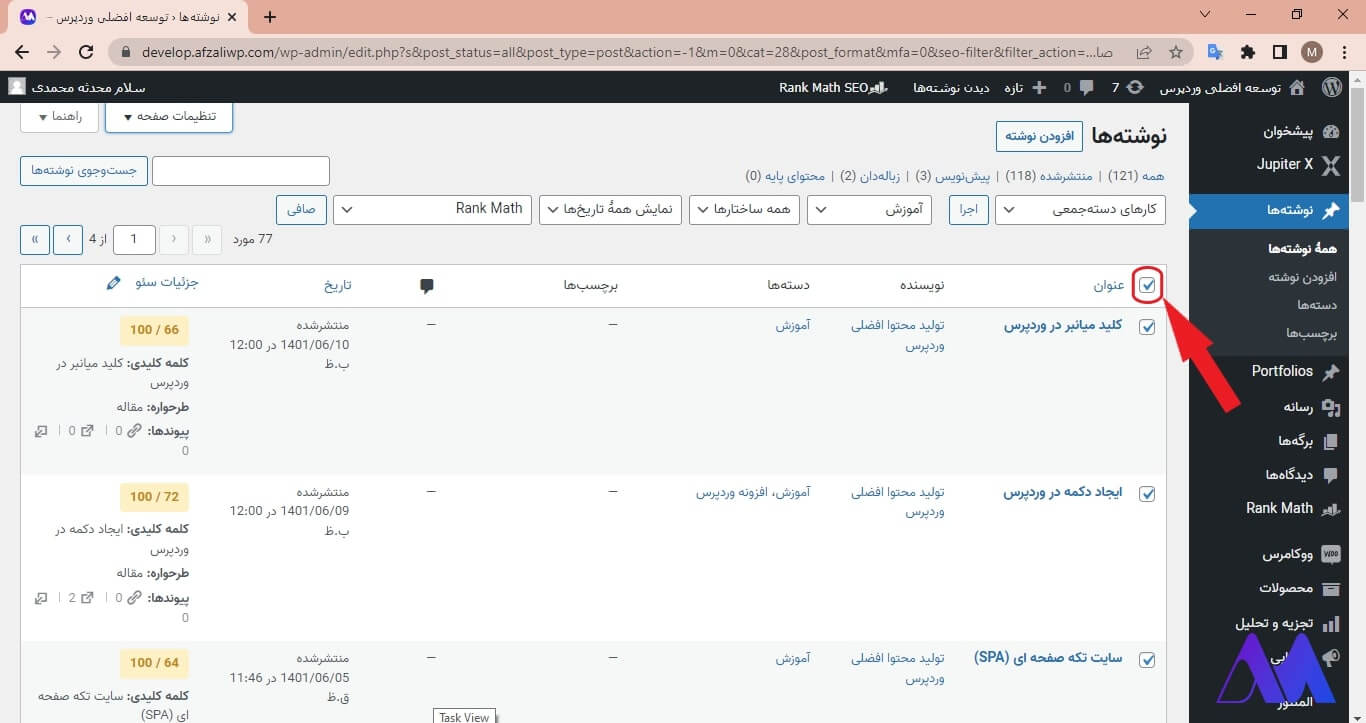Click the WordPress logo in admin bar
This screenshot has height=723, width=1366.
pos(1332,88)
